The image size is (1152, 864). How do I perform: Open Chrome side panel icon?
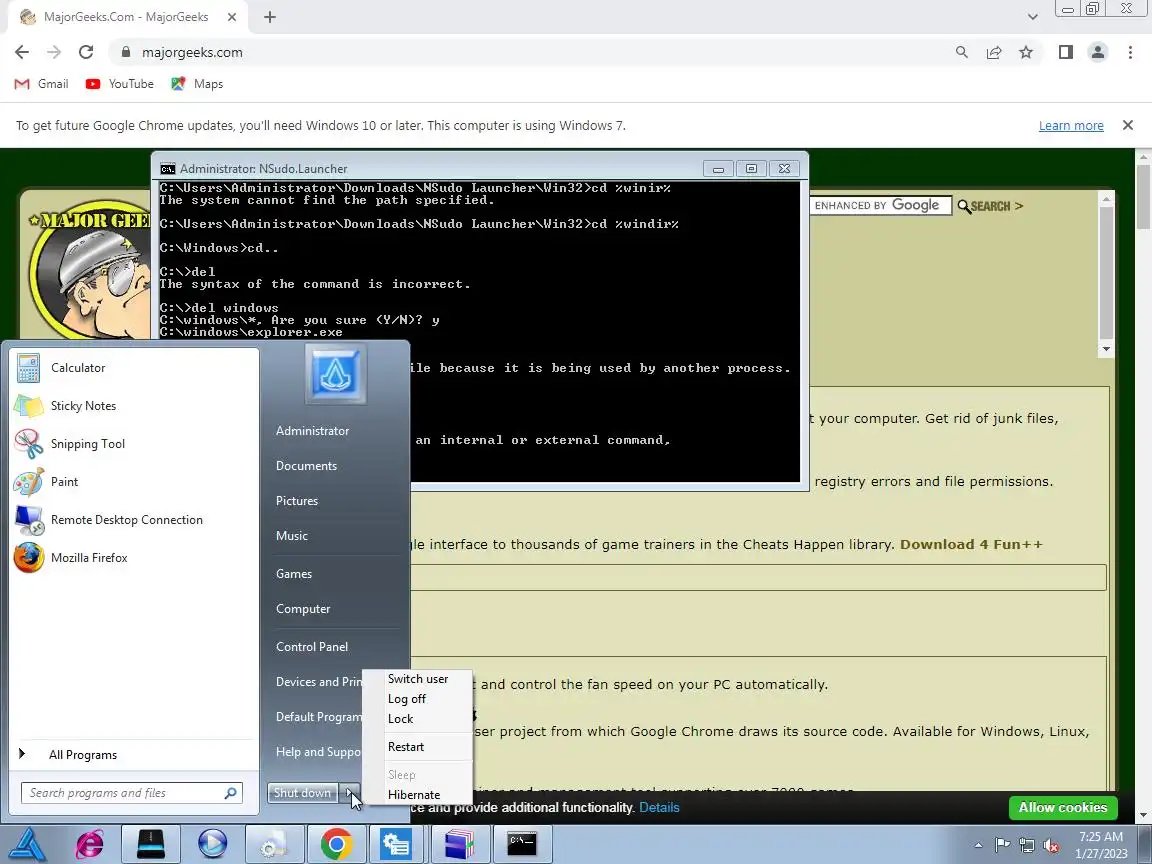coord(1065,52)
